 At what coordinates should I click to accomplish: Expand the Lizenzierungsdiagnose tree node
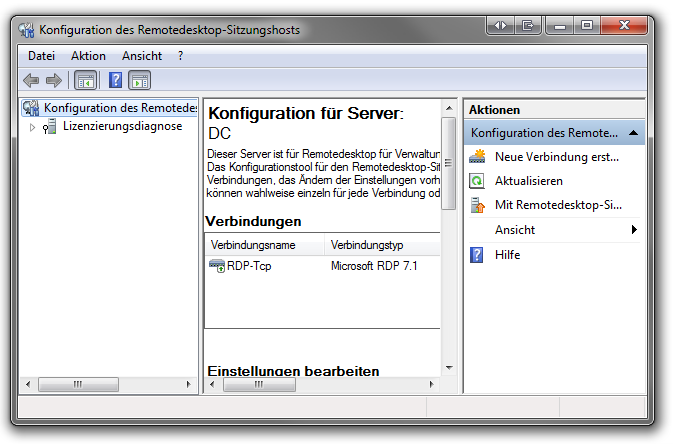coord(32,127)
